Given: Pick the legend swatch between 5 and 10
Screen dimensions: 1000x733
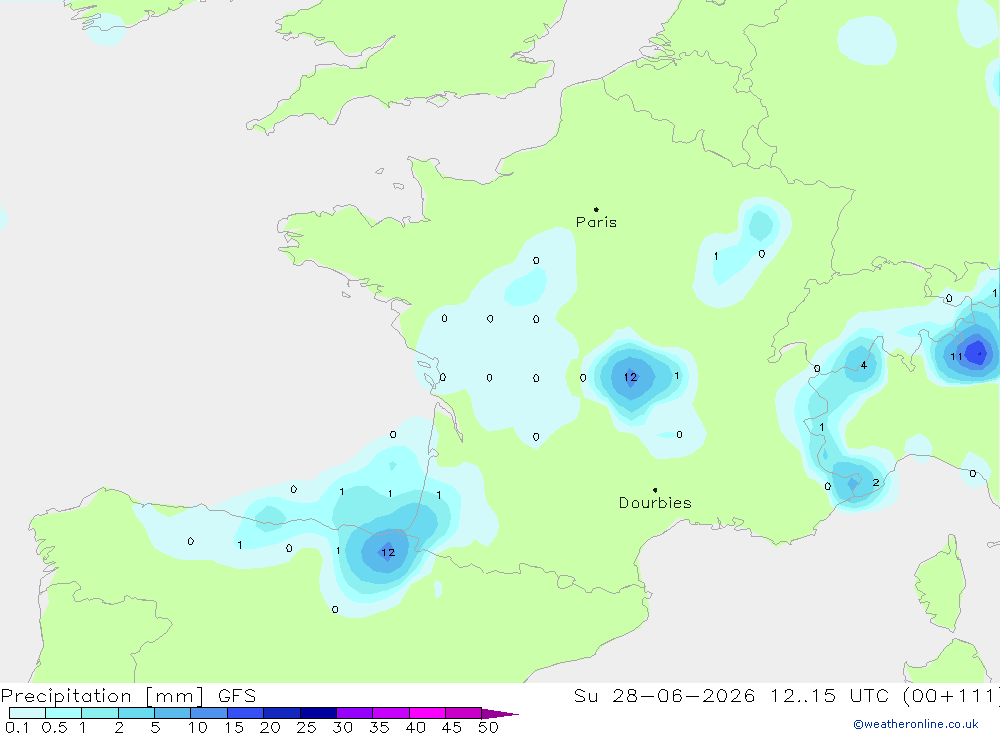Looking at the screenshot, I should (173, 713).
